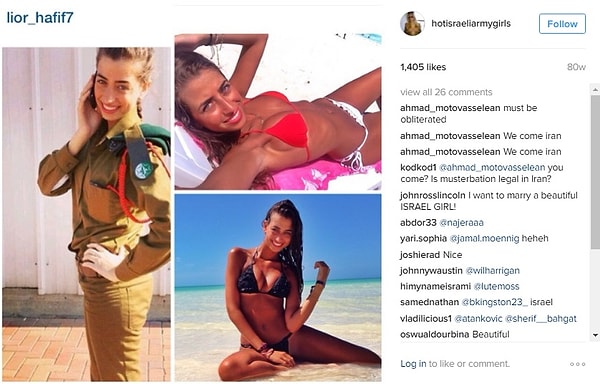The height and width of the screenshot is (384, 600).
Task: Click the 80w post timestamp
Action: [x=576, y=67]
